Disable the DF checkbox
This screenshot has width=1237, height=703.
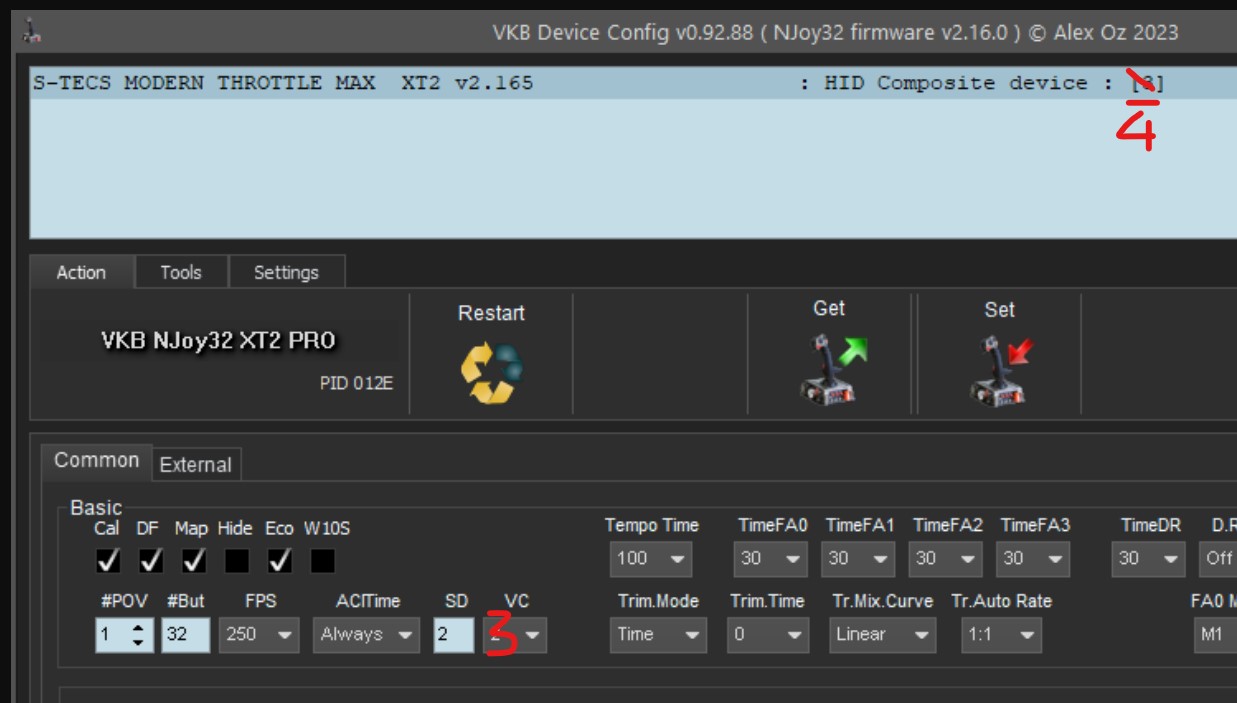150,561
